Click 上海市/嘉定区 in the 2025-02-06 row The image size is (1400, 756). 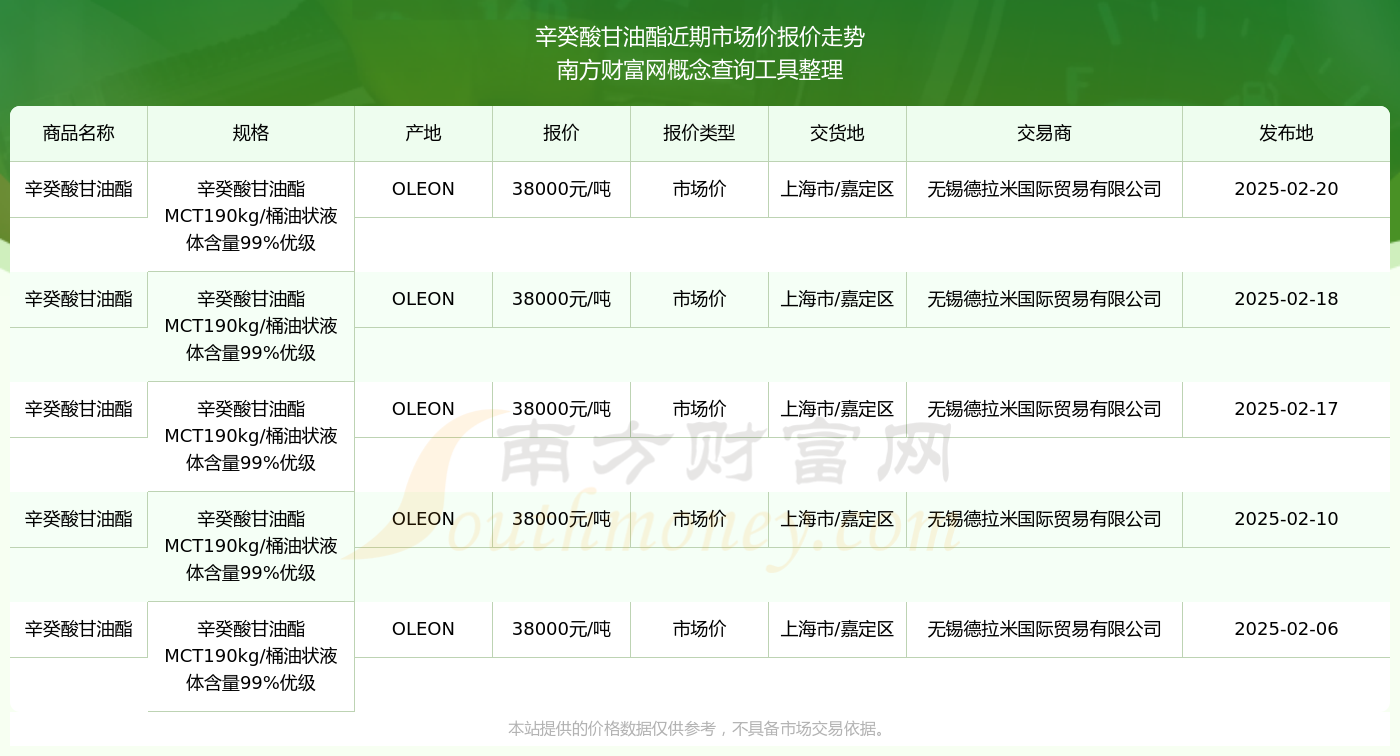pyautogui.click(x=837, y=629)
